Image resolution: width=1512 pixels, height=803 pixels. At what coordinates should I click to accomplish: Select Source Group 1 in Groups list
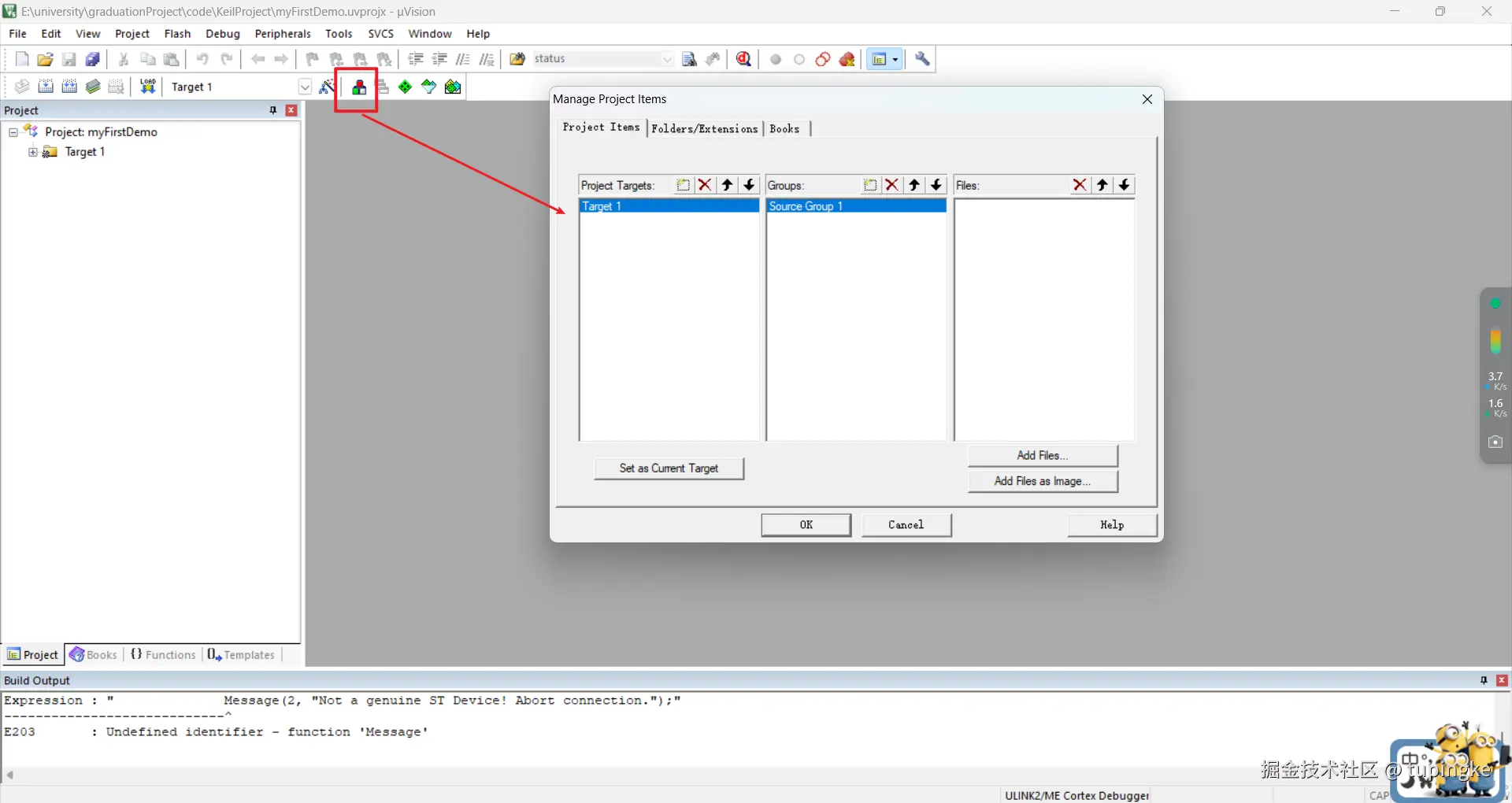click(x=857, y=206)
